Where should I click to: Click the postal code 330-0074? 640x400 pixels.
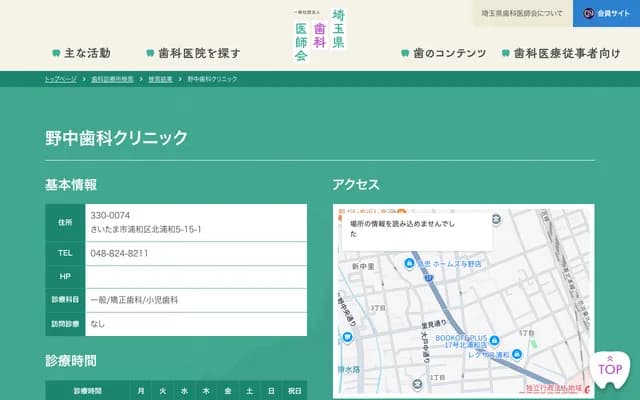pyautogui.click(x=110, y=215)
